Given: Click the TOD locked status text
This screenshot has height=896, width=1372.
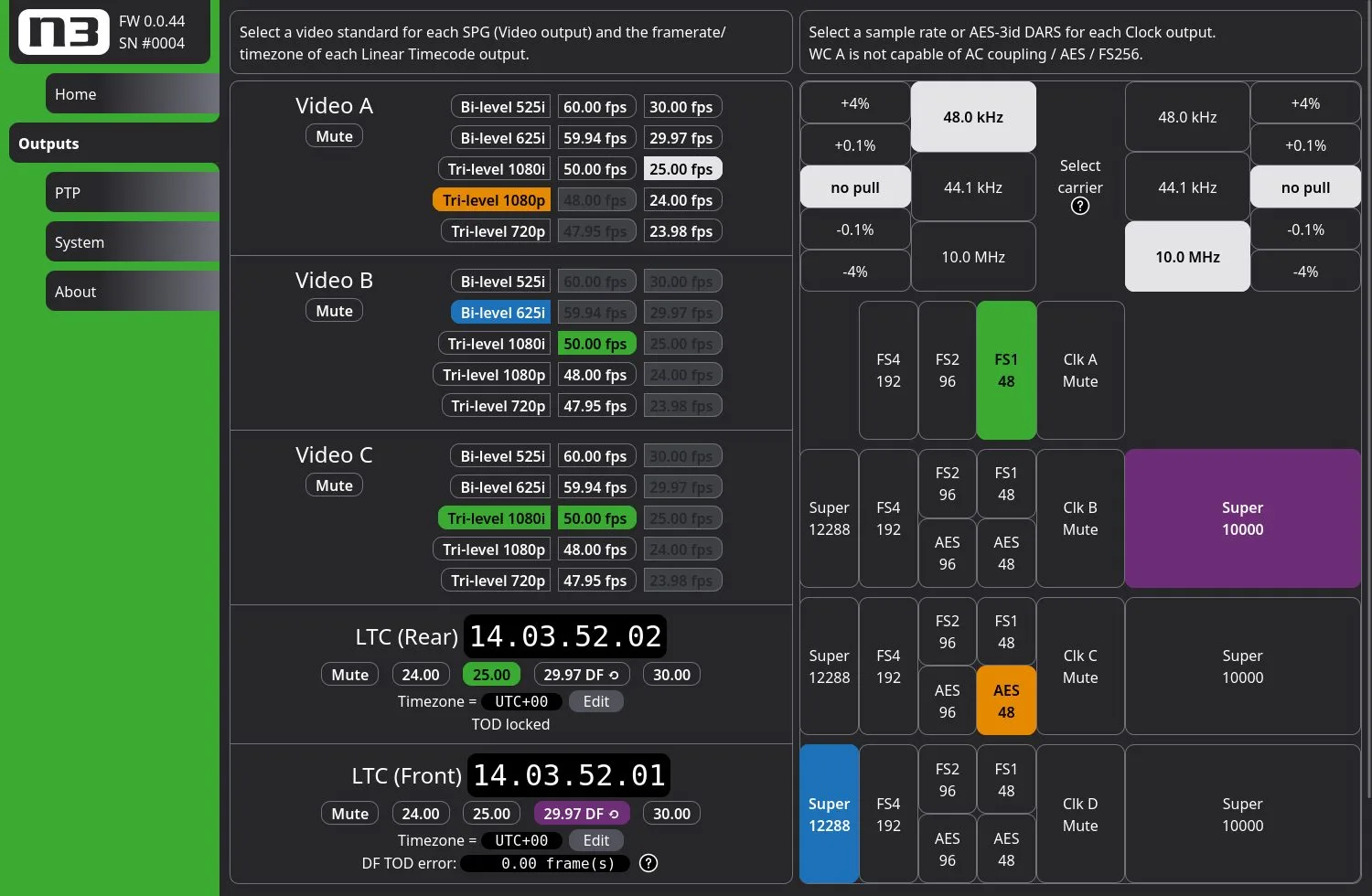Looking at the screenshot, I should click(510, 724).
